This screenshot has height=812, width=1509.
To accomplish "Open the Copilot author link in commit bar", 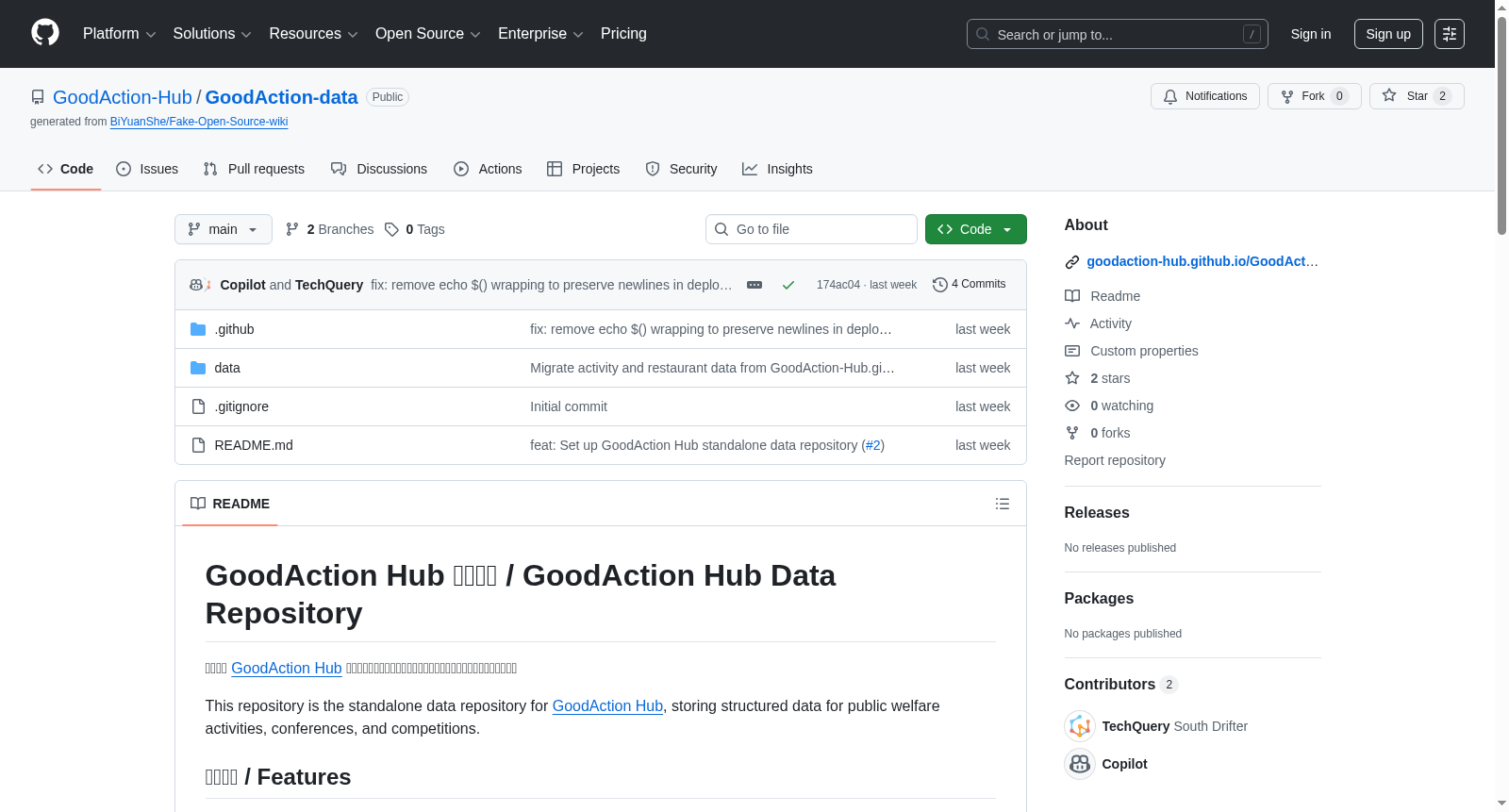I will click(242, 285).
